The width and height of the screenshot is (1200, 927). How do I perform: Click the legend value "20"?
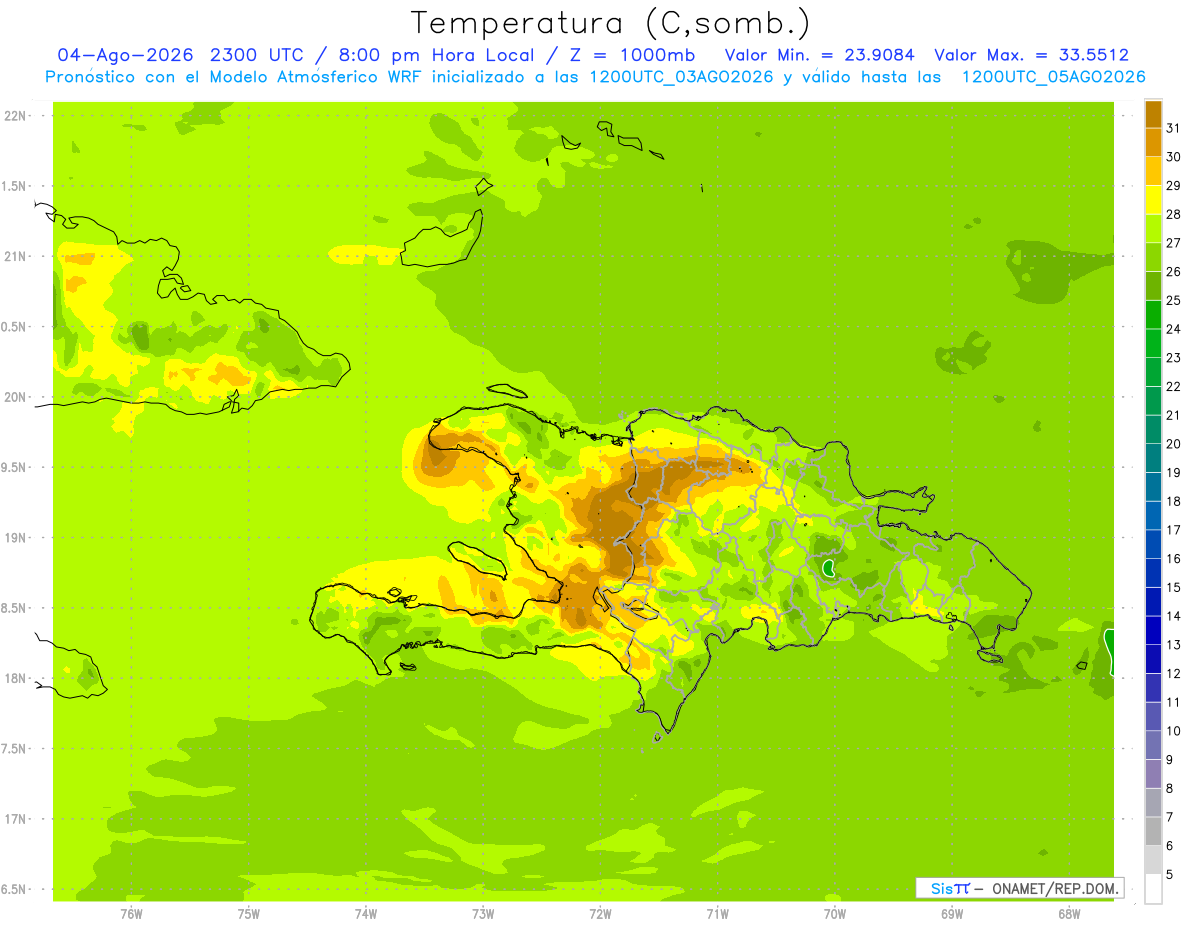1174,444
